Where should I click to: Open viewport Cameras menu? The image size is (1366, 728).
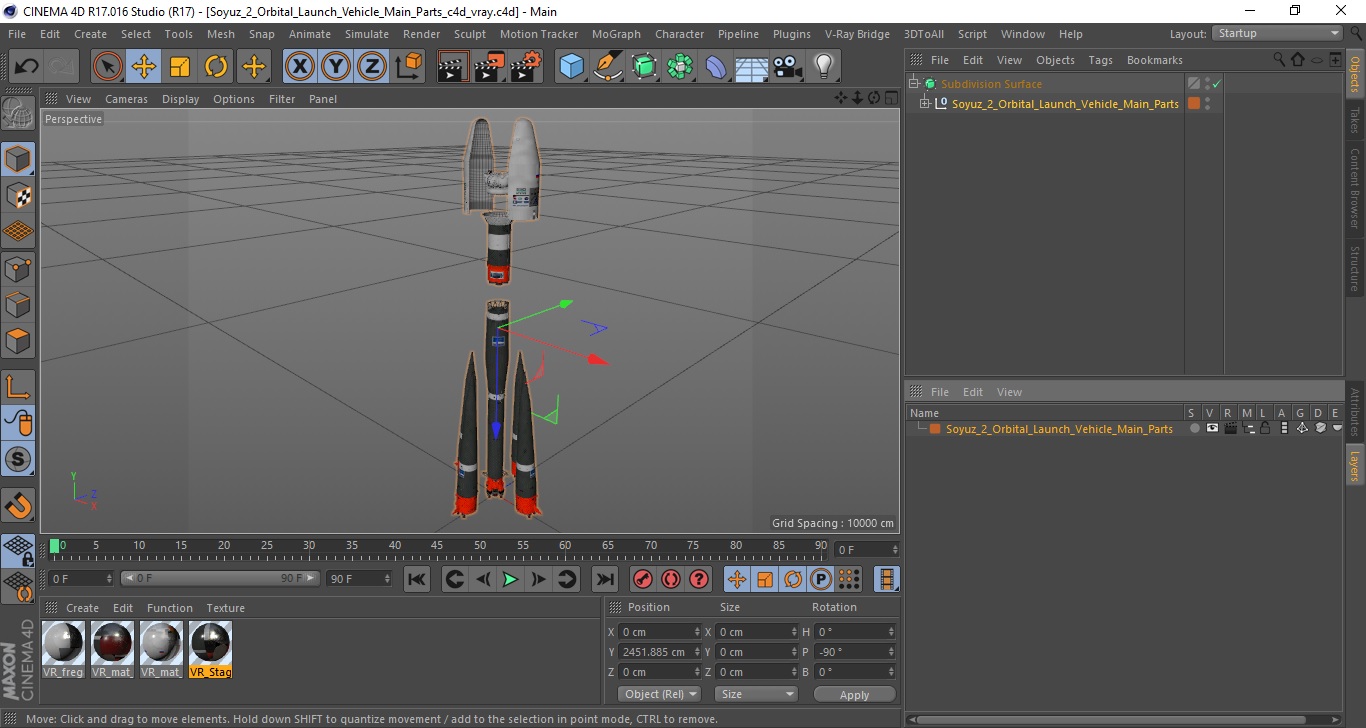click(x=126, y=99)
